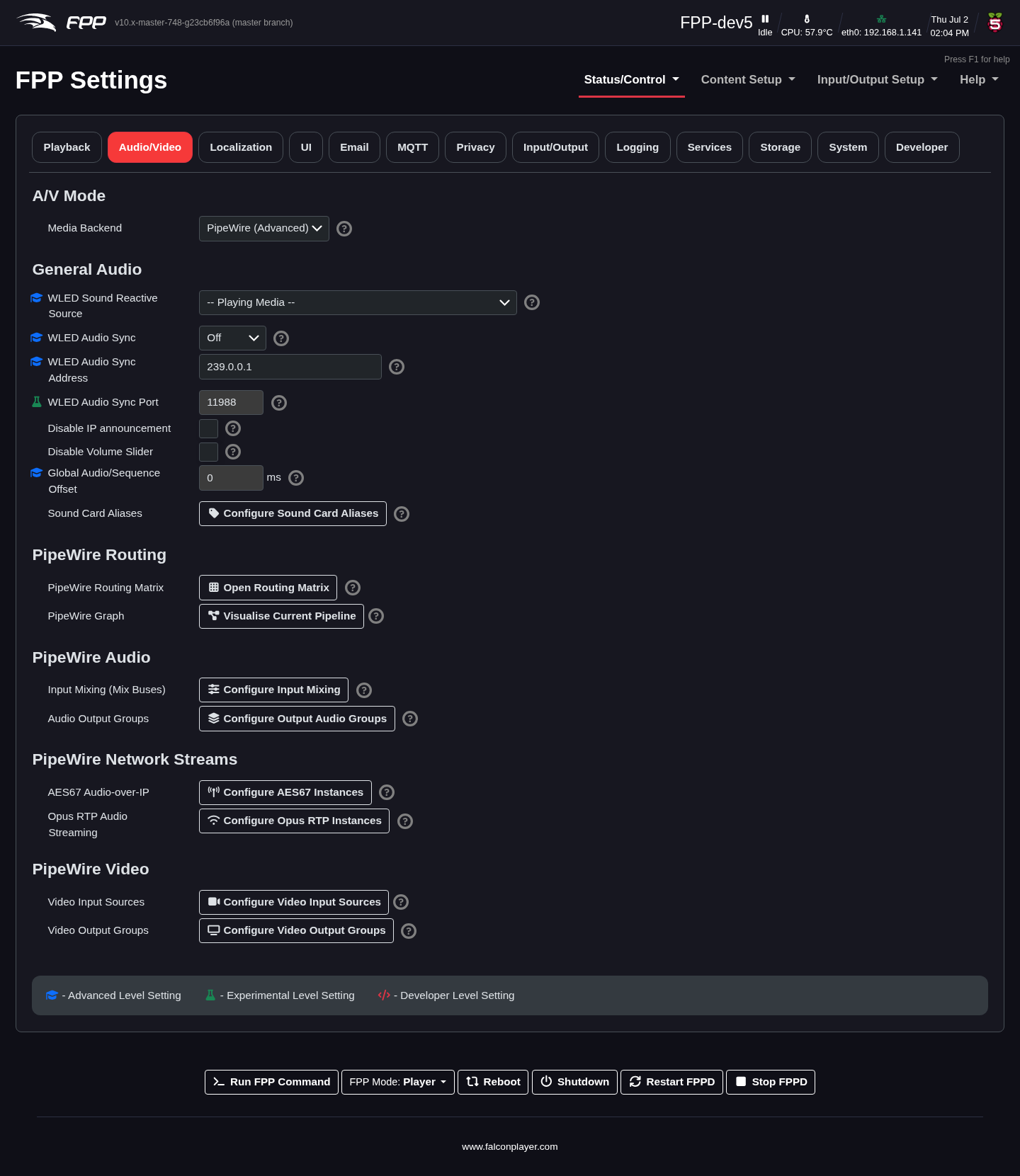Click the Stop FPPD button
The image size is (1020, 1176).
[x=771, y=1082]
